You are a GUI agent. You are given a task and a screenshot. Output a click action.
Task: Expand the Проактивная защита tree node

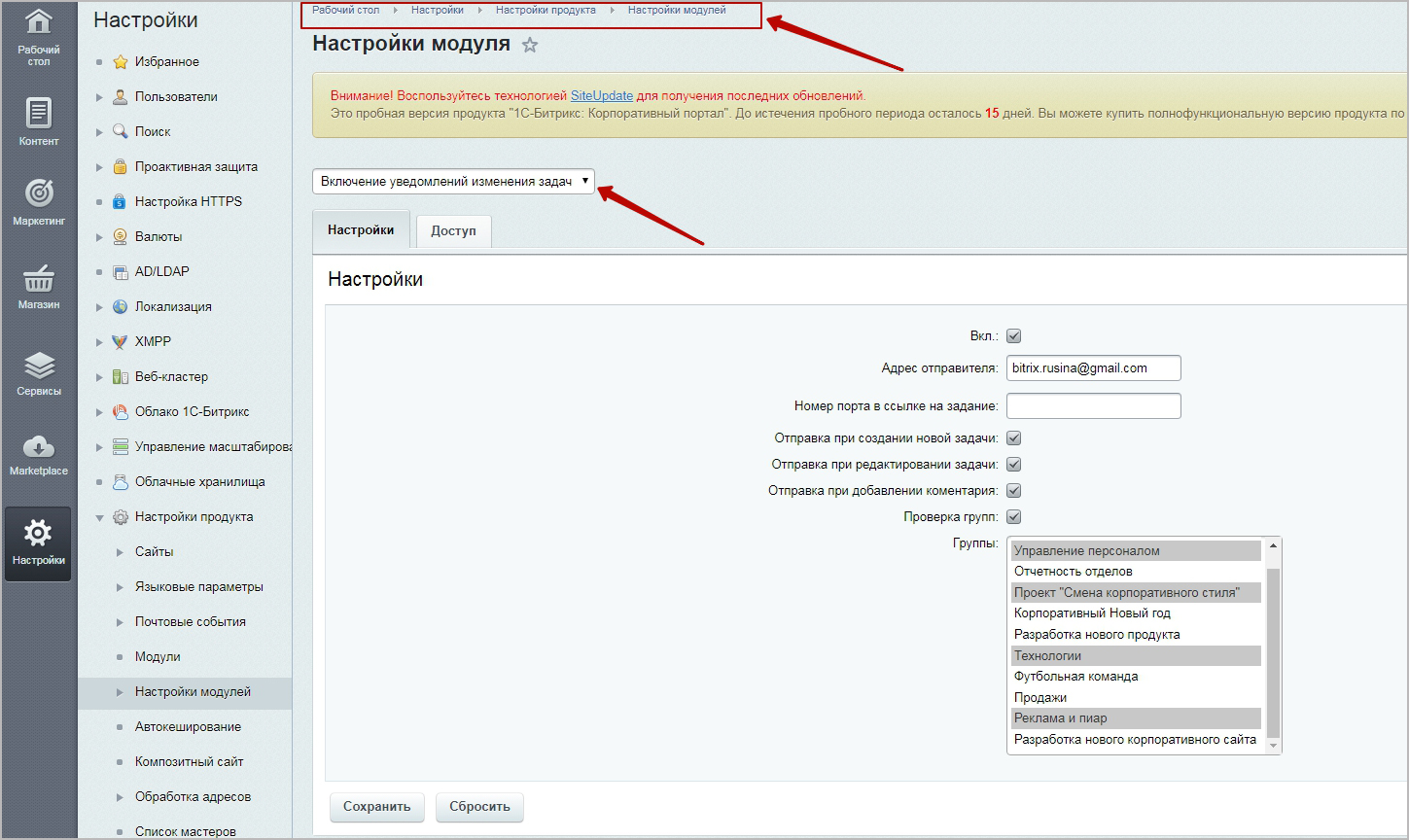pyautogui.click(x=99, y=167)
